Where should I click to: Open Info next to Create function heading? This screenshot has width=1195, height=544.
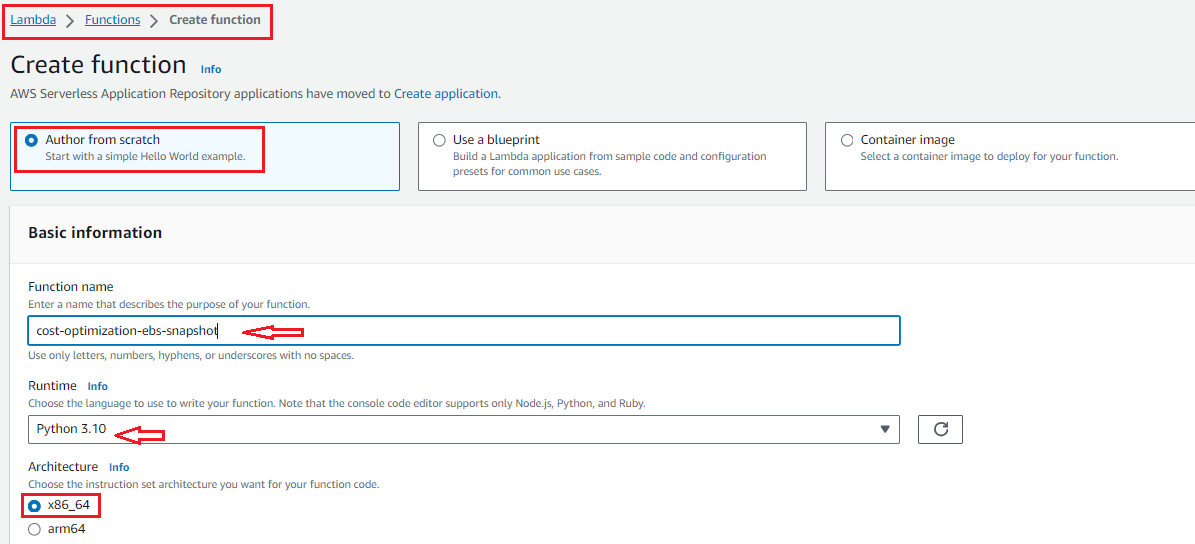tap(211, 69)
